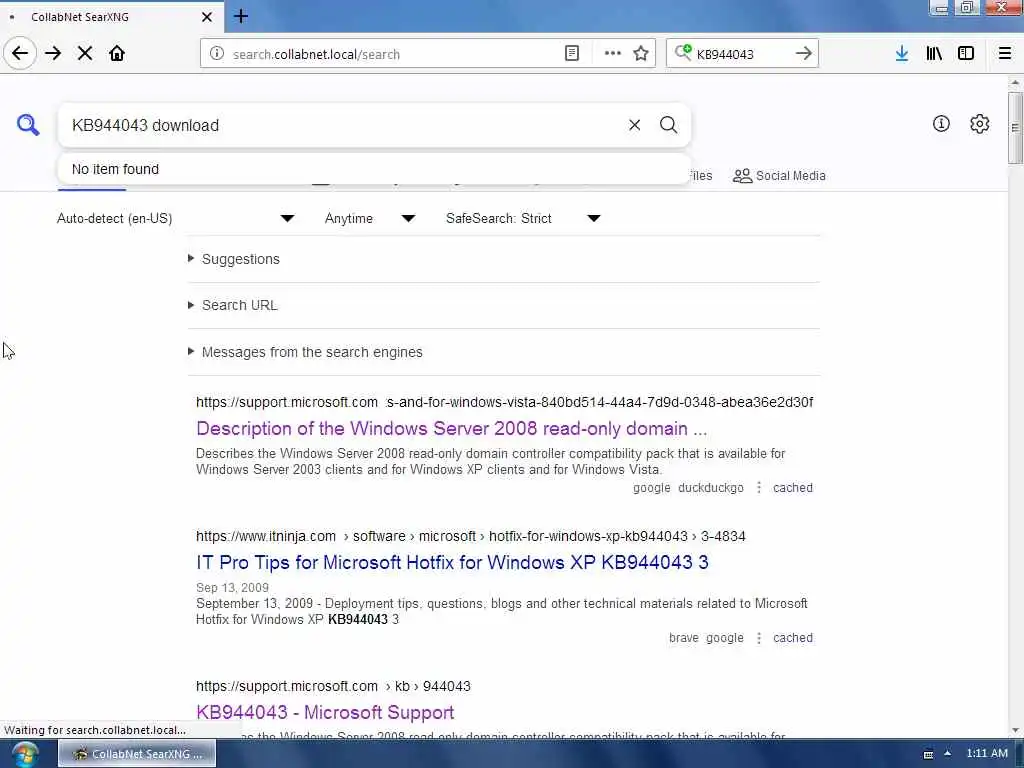Click the SearXNG magnifier logo
1024x768 pixels.
28,124
